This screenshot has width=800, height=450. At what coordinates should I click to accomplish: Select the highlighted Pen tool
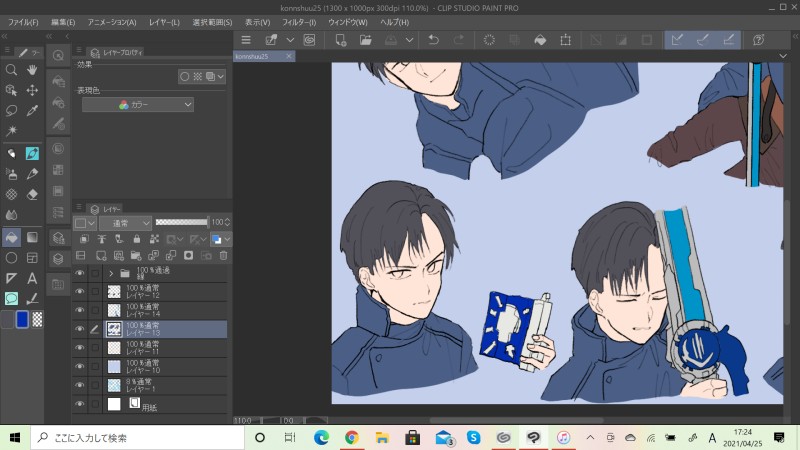(x=32, y=154)
